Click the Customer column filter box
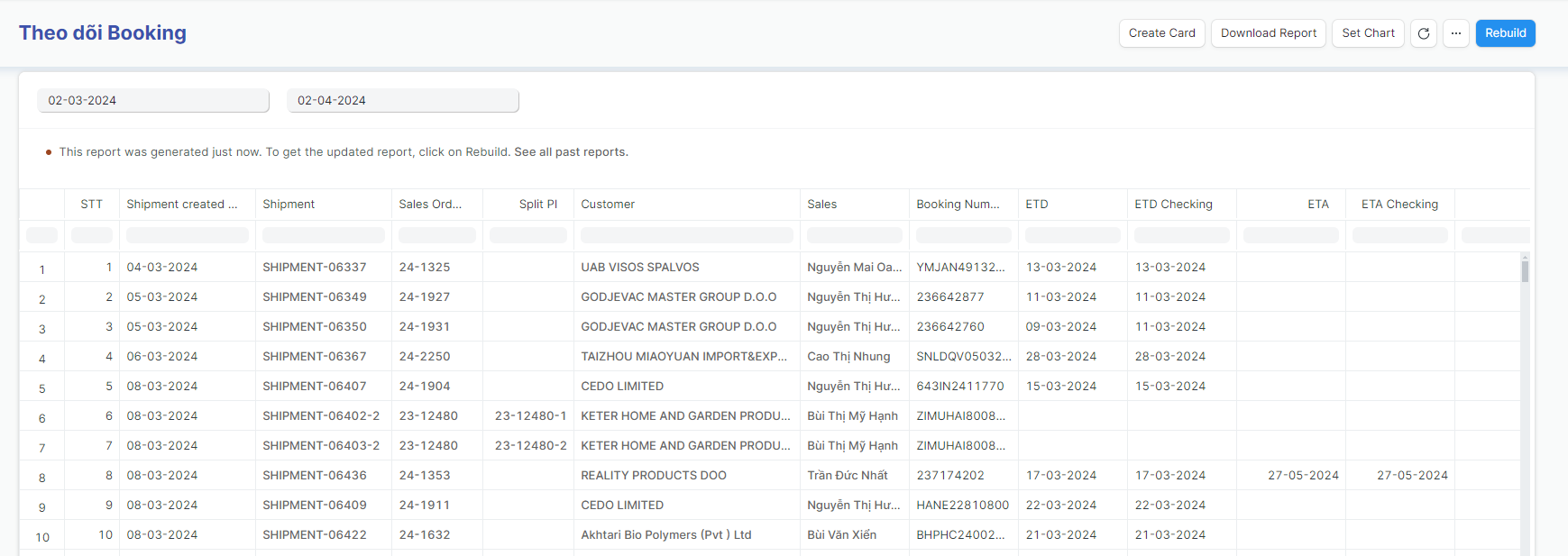This screenshot has height=556, width=1568. 686,235
